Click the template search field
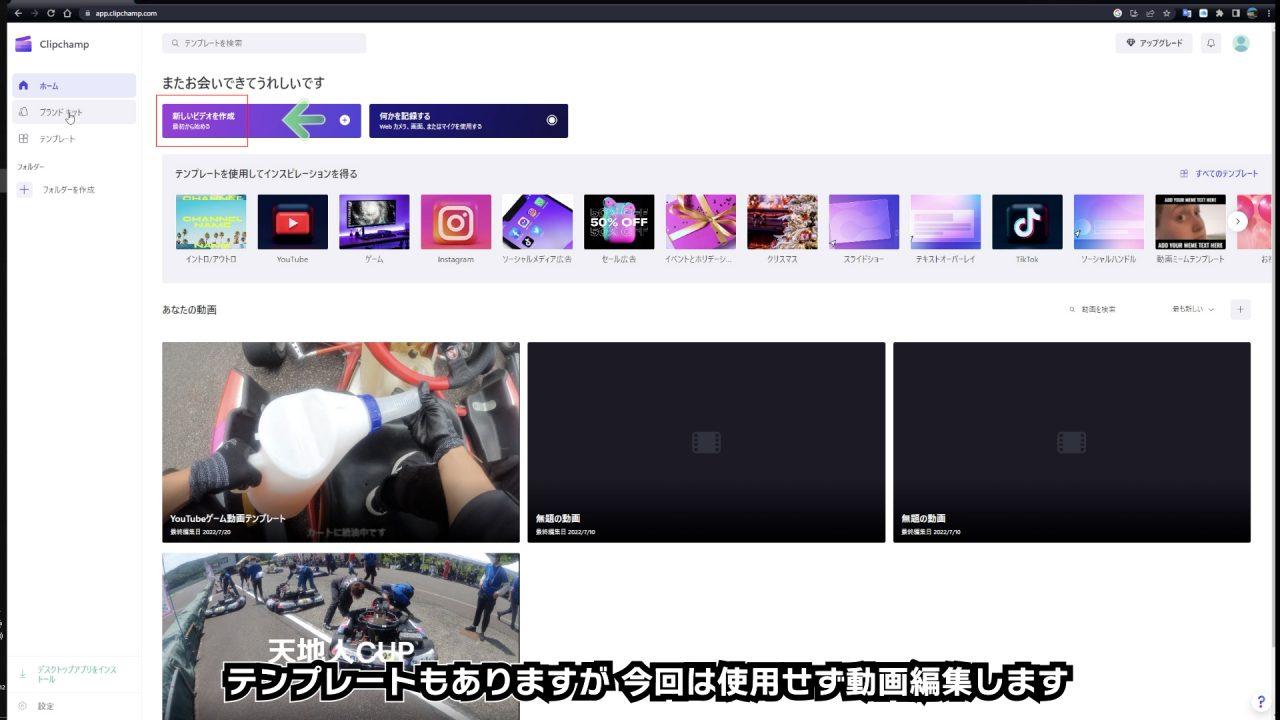Image resolution: width=1280 pixels, height=720 pixels. [265, 44]
